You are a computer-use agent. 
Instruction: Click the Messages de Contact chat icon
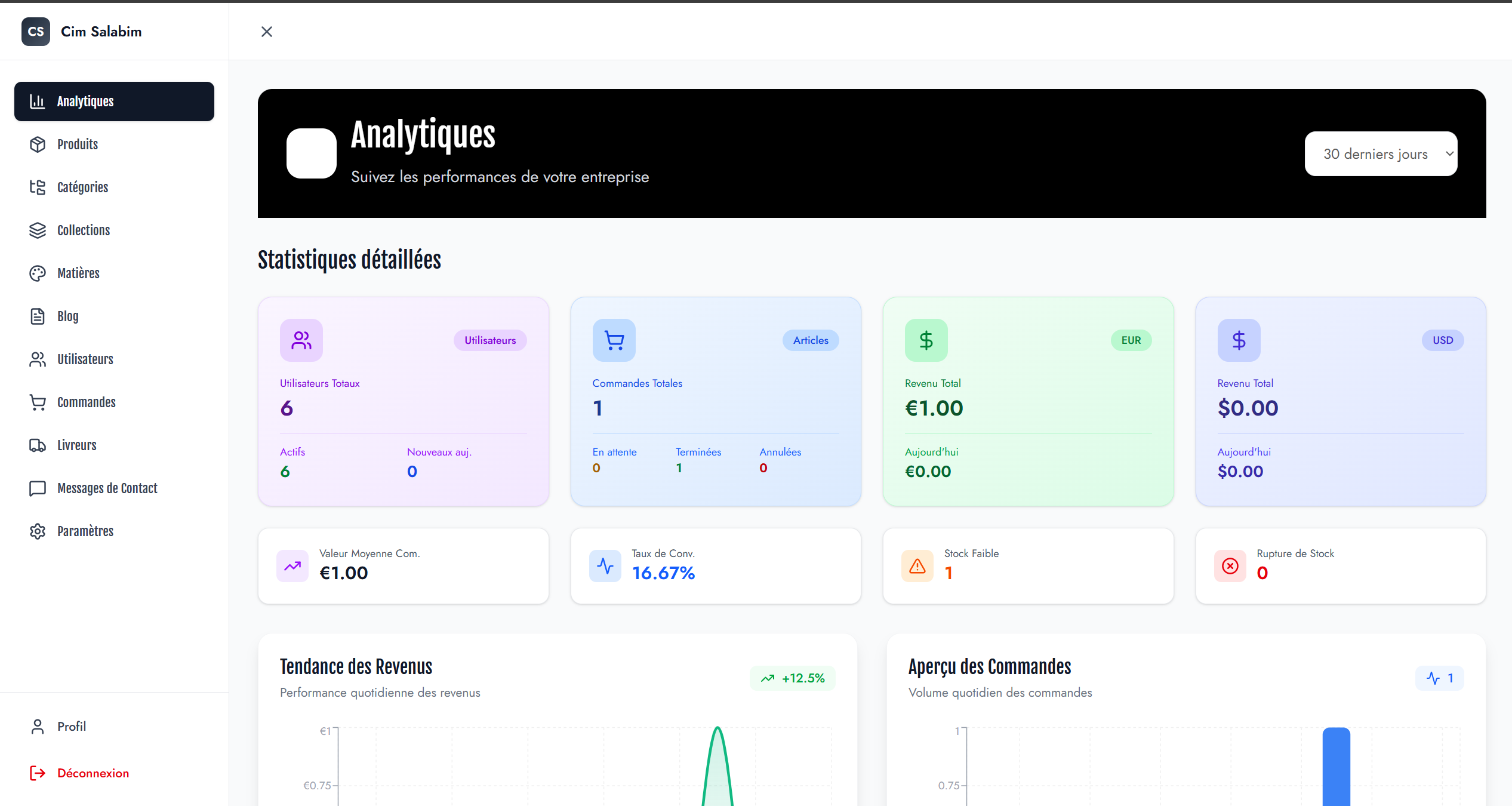click(38, 488)
